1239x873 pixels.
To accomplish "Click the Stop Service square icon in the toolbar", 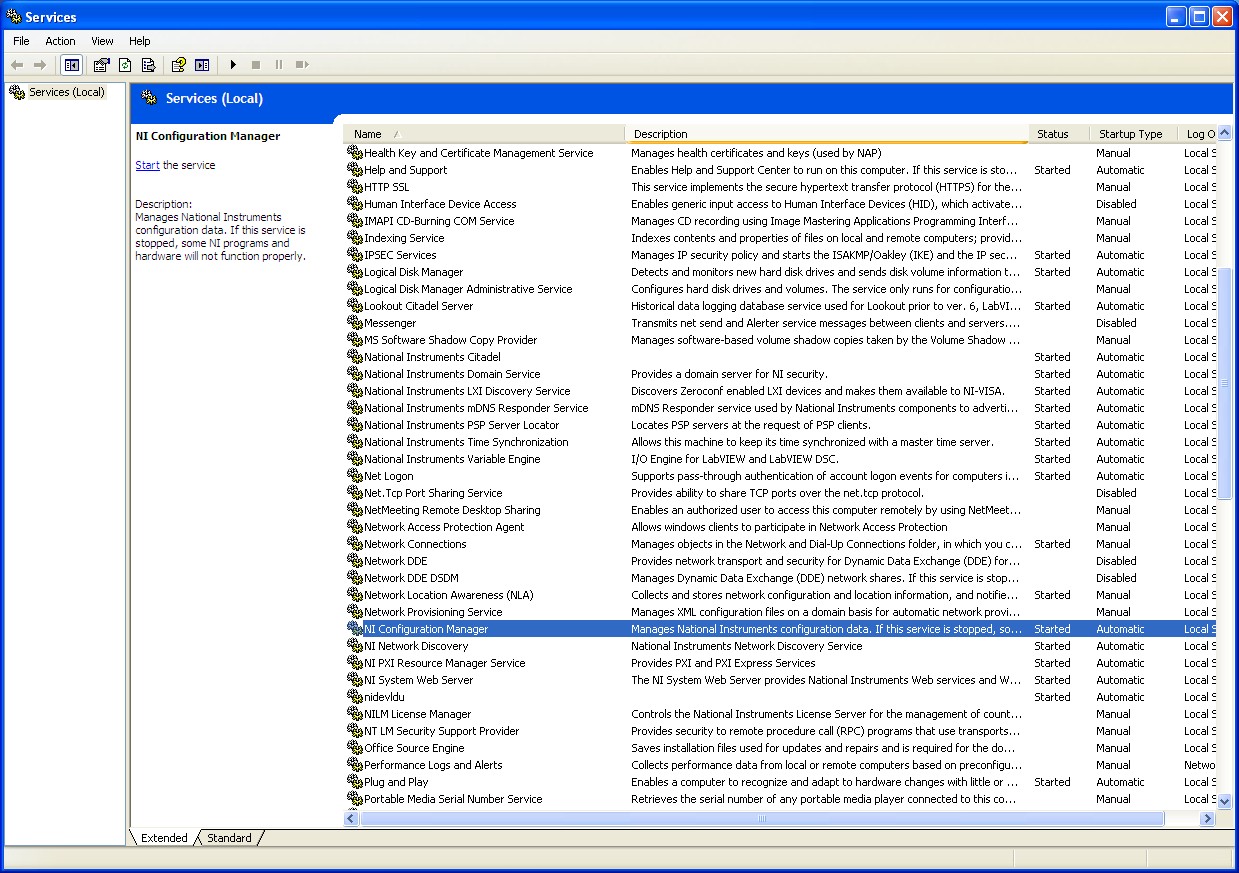I will tap(256, 65).
